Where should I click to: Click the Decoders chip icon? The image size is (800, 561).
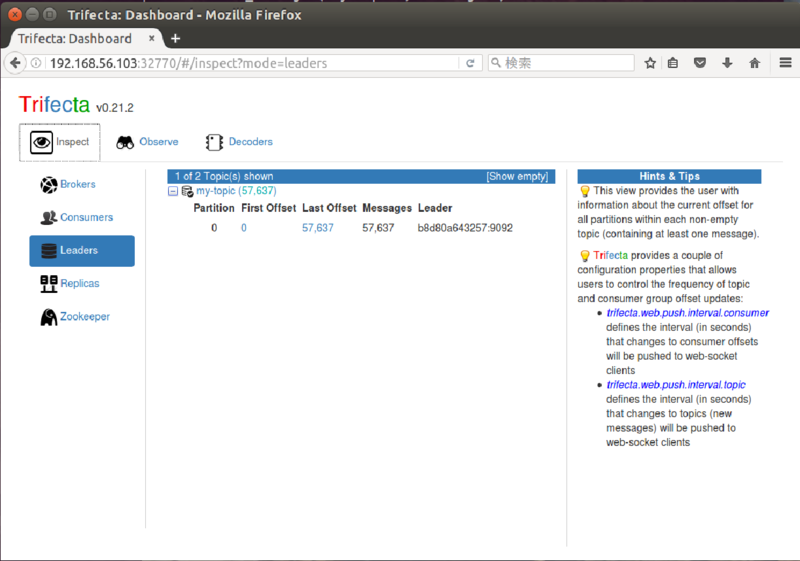click(214, 142)
